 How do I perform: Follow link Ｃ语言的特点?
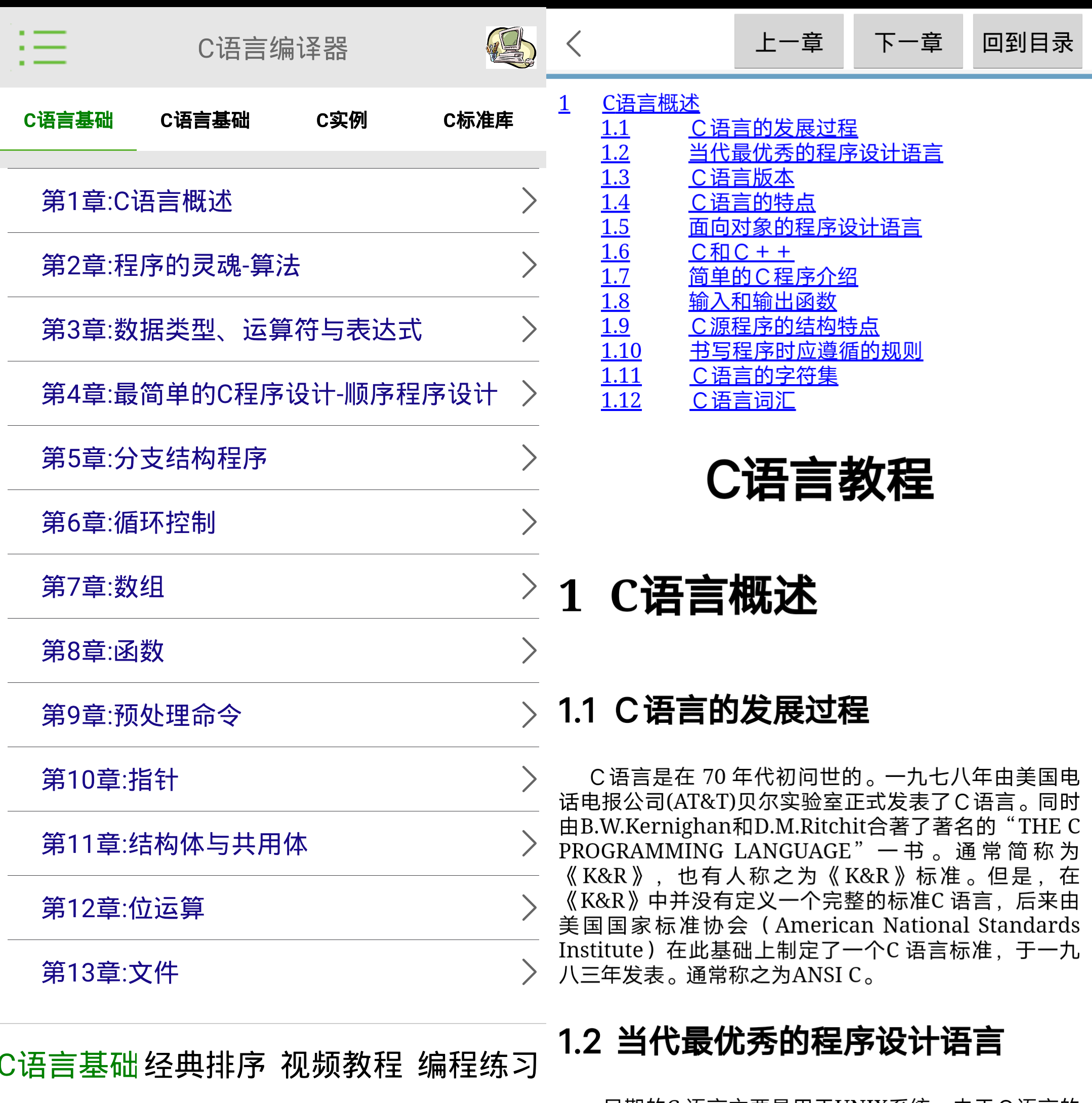(x=752, y=202)
